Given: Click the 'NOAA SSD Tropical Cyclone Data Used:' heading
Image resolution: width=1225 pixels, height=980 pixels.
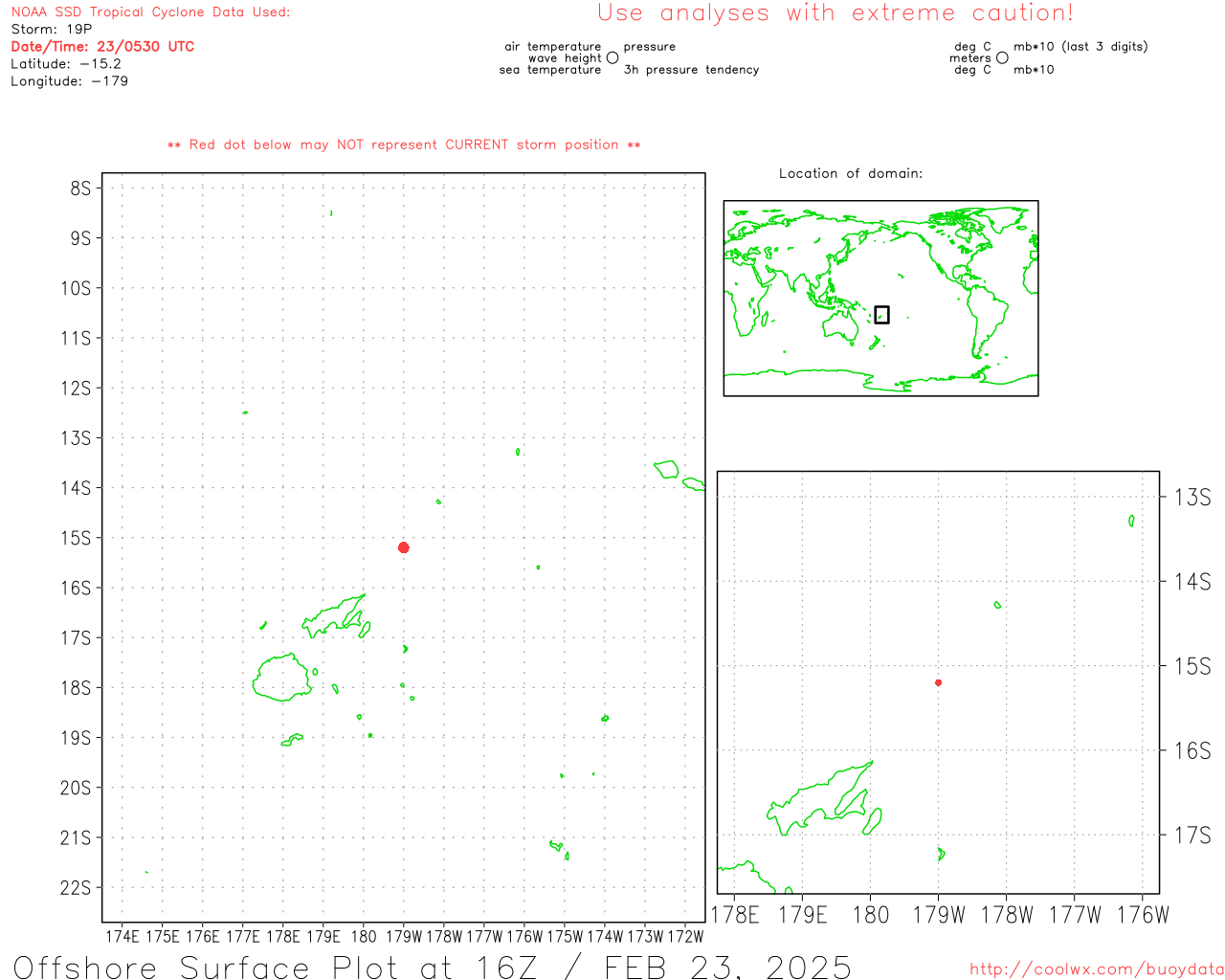Looking at the screenshot, I should pyautogui.click(x=150, y=12).
